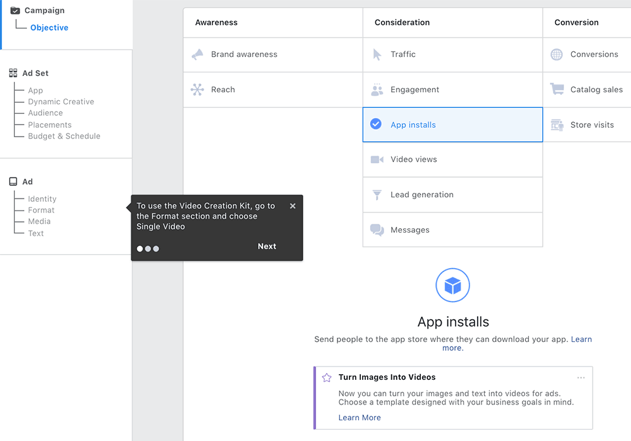Screen dimensions: 631x441
Task: Select the Reach objective
Action: tap(273, 90)
